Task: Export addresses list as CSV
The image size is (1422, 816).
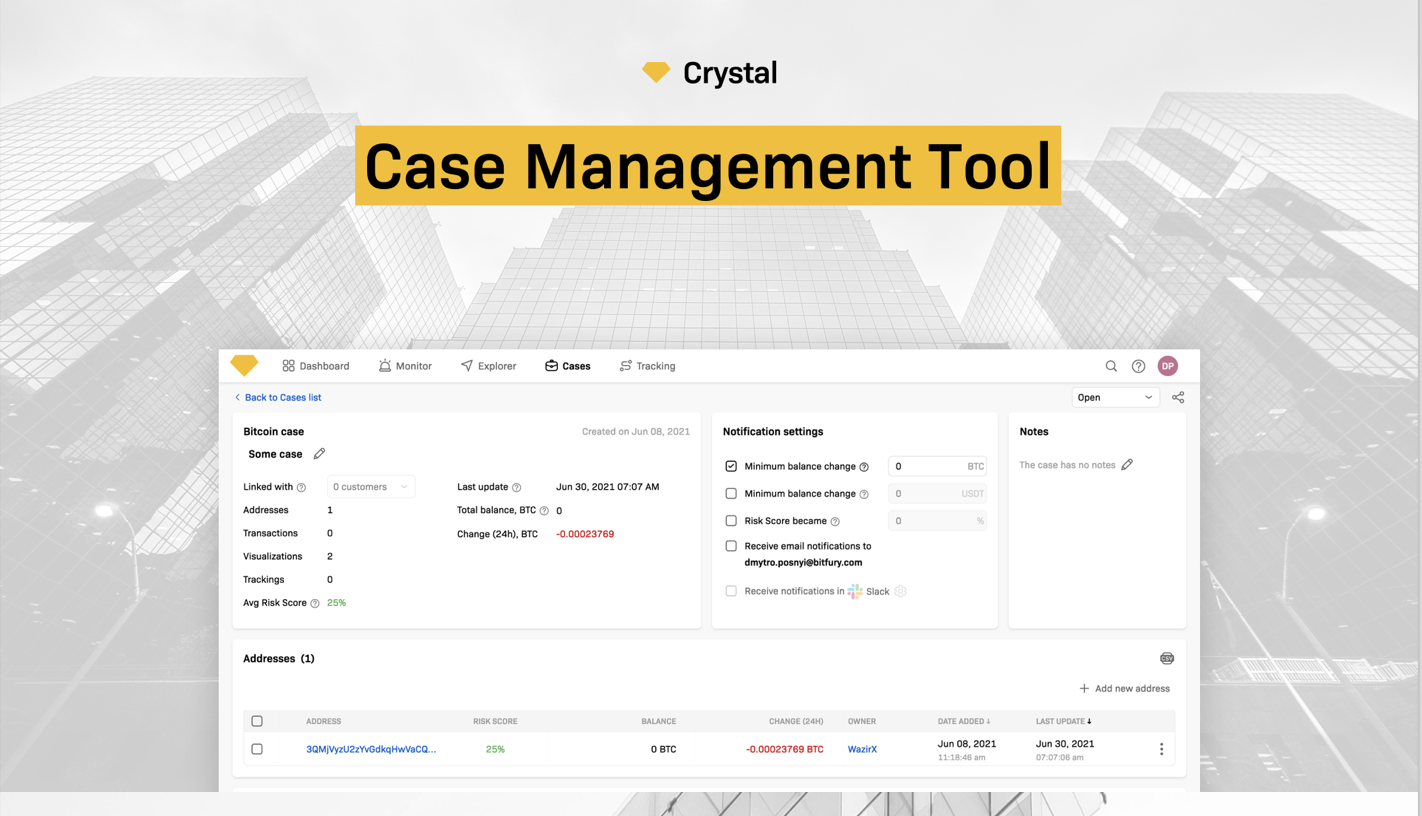Action: (x=1167, y=658)
